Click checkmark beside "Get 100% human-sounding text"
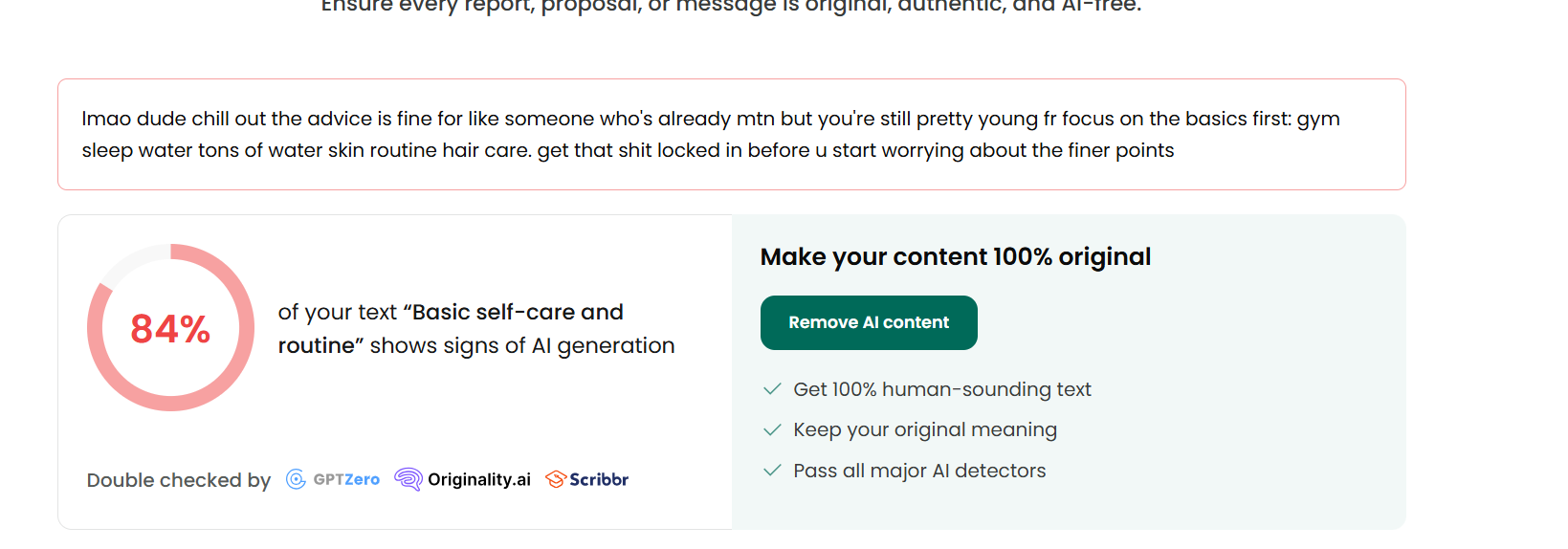1568x549 pixels. click(x=772, y=389)
